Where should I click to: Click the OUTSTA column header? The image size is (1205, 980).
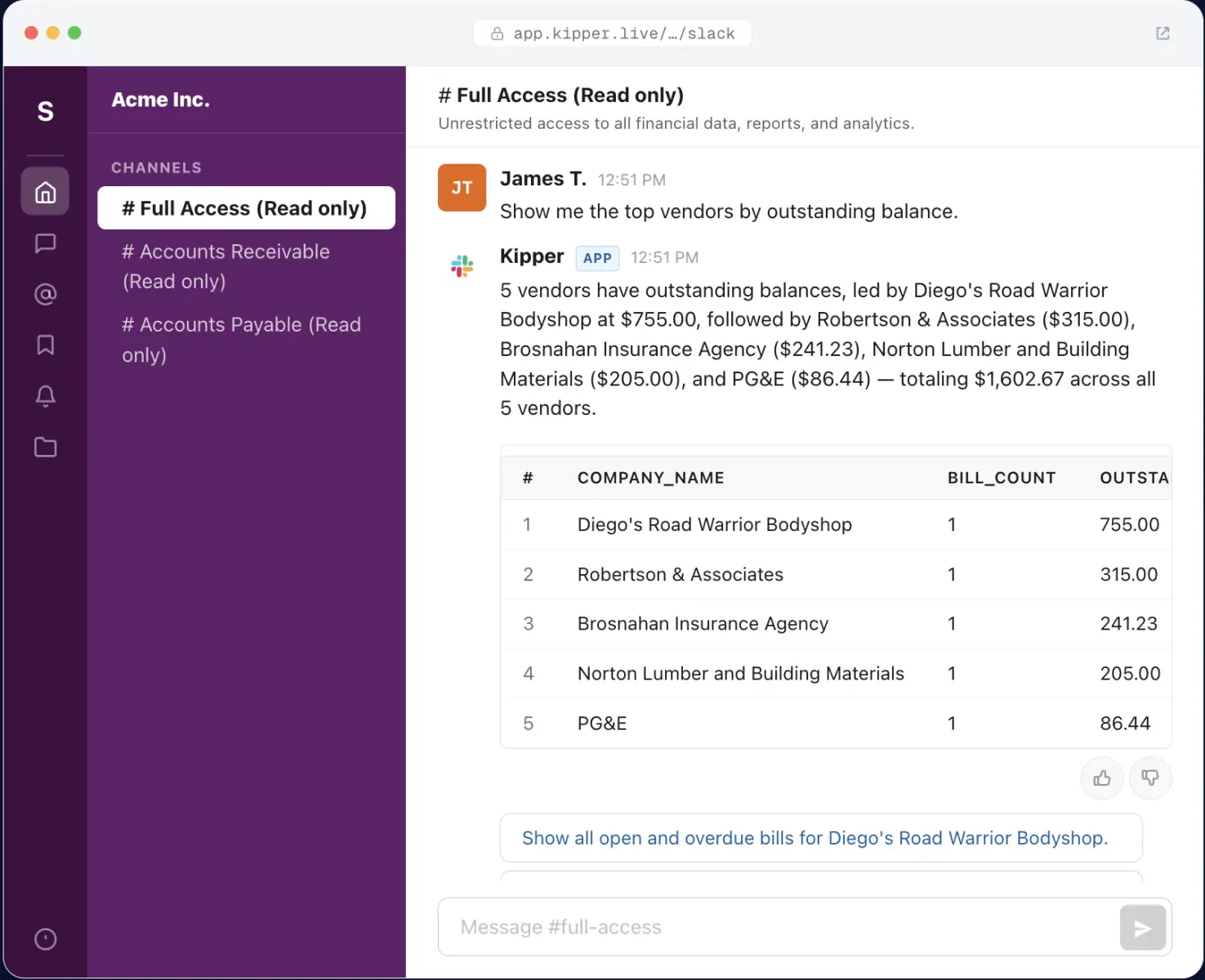coord(1135,478)
